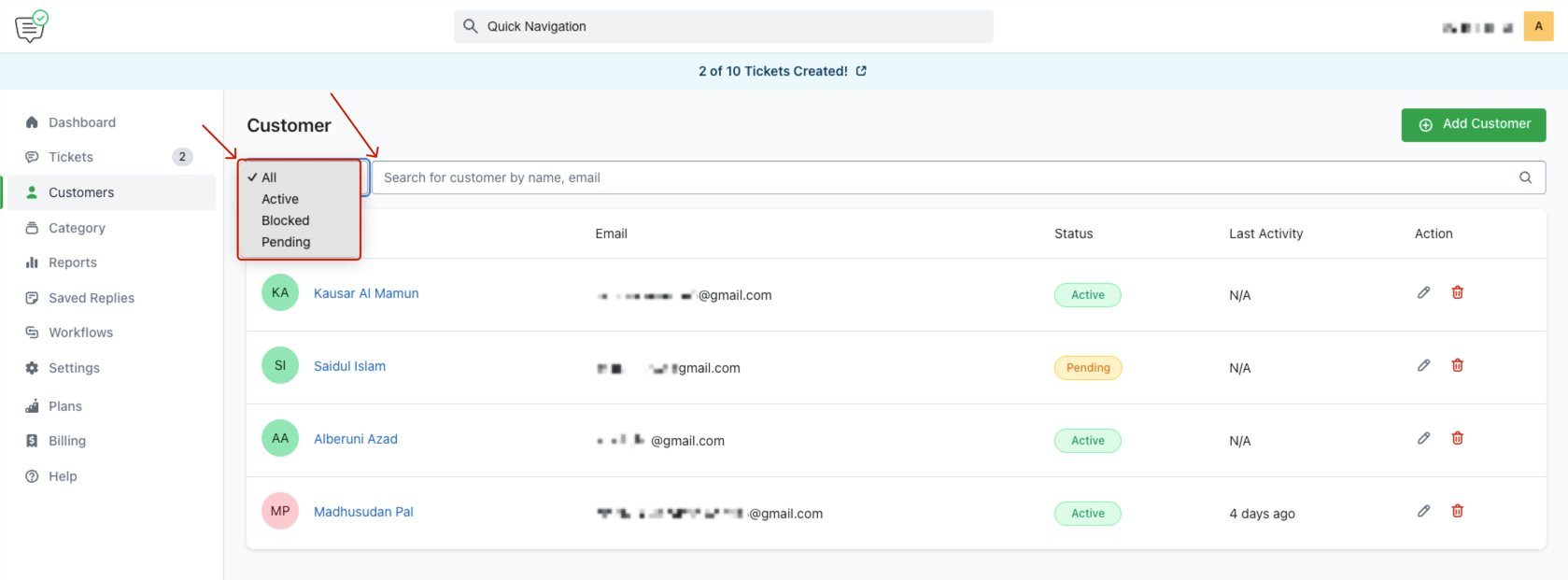Click trash icon for Madhusudan Pal

point(1457,512)
